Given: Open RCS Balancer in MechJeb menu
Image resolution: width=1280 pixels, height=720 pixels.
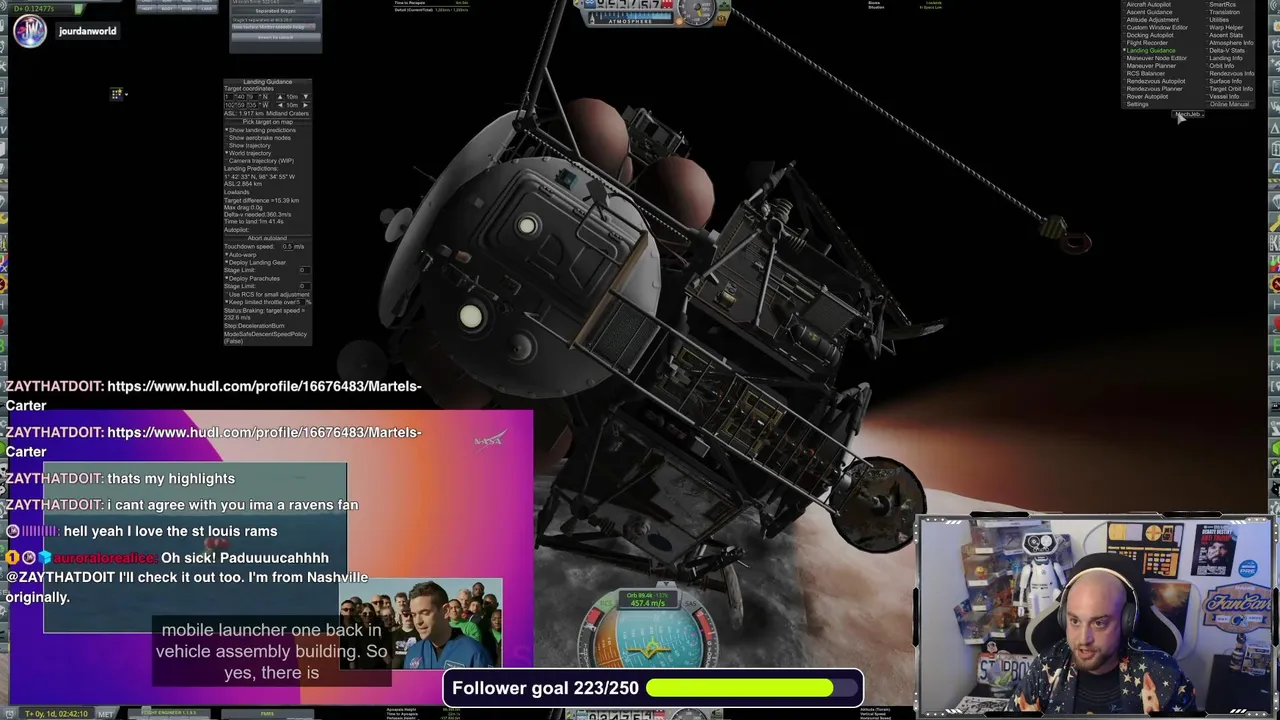Looking at the screenshot, I should [1145, 74].
